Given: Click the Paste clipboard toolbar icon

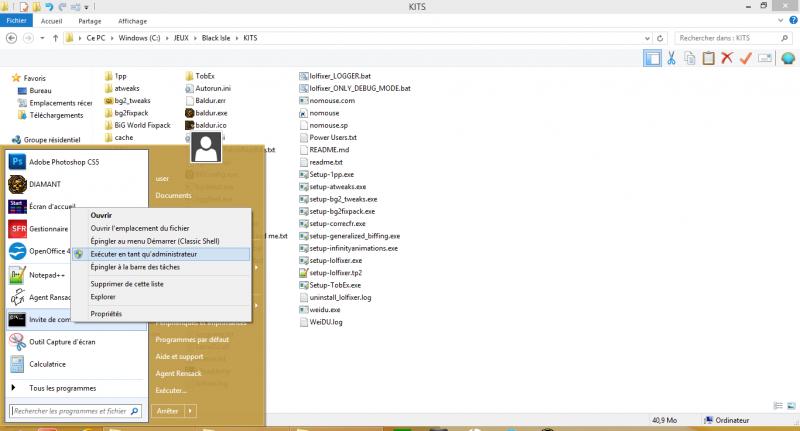Looking at the screenshot, I should coord(708,58).
